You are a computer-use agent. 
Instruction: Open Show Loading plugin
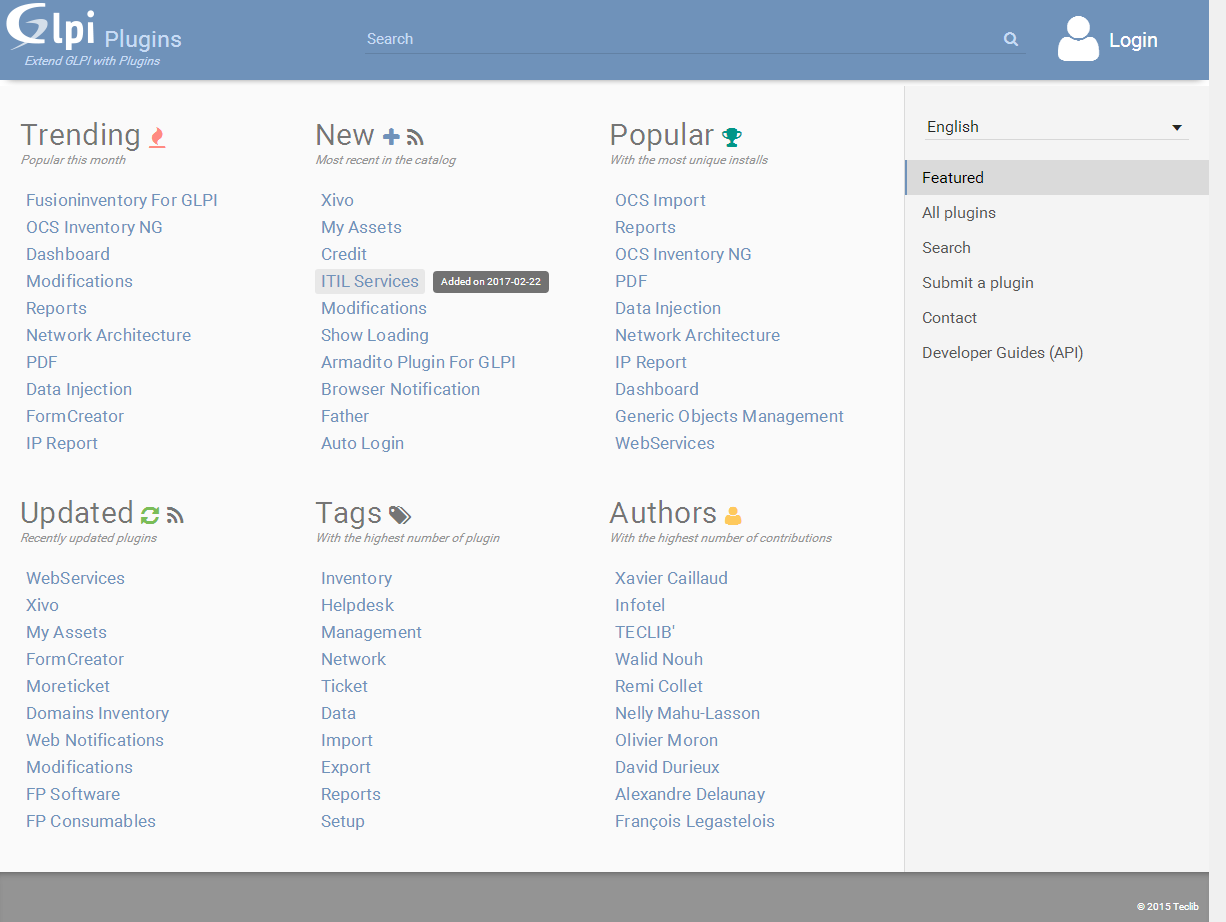click(375, 335)
